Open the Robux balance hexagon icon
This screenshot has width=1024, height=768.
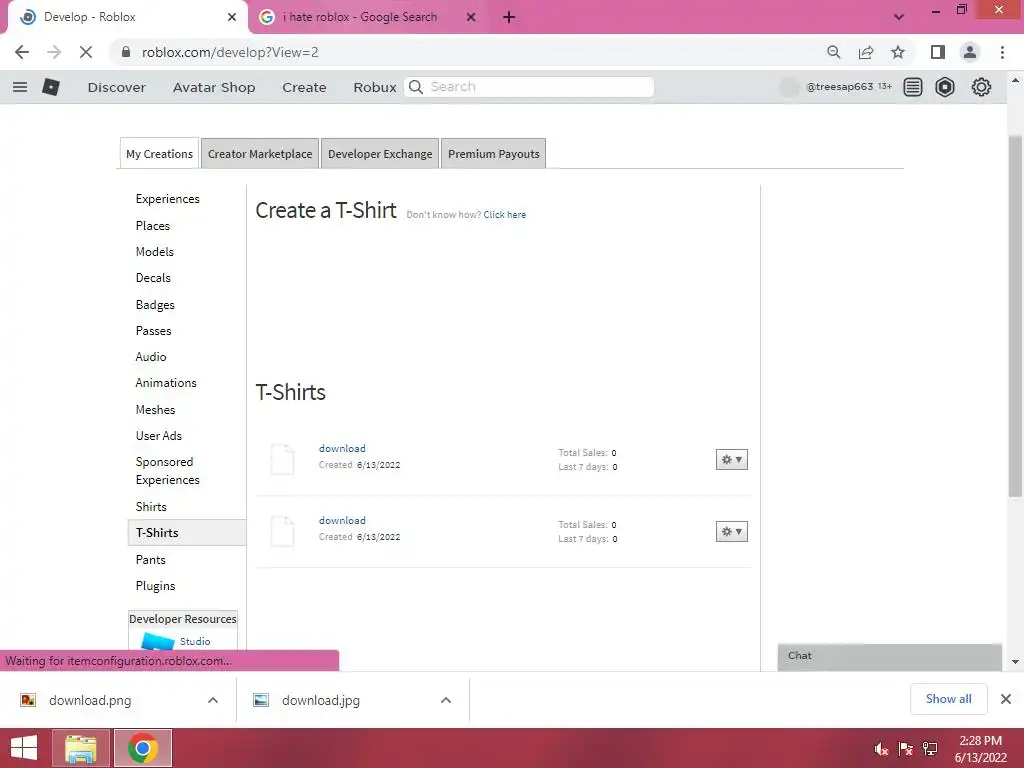(x=944, y=87)
